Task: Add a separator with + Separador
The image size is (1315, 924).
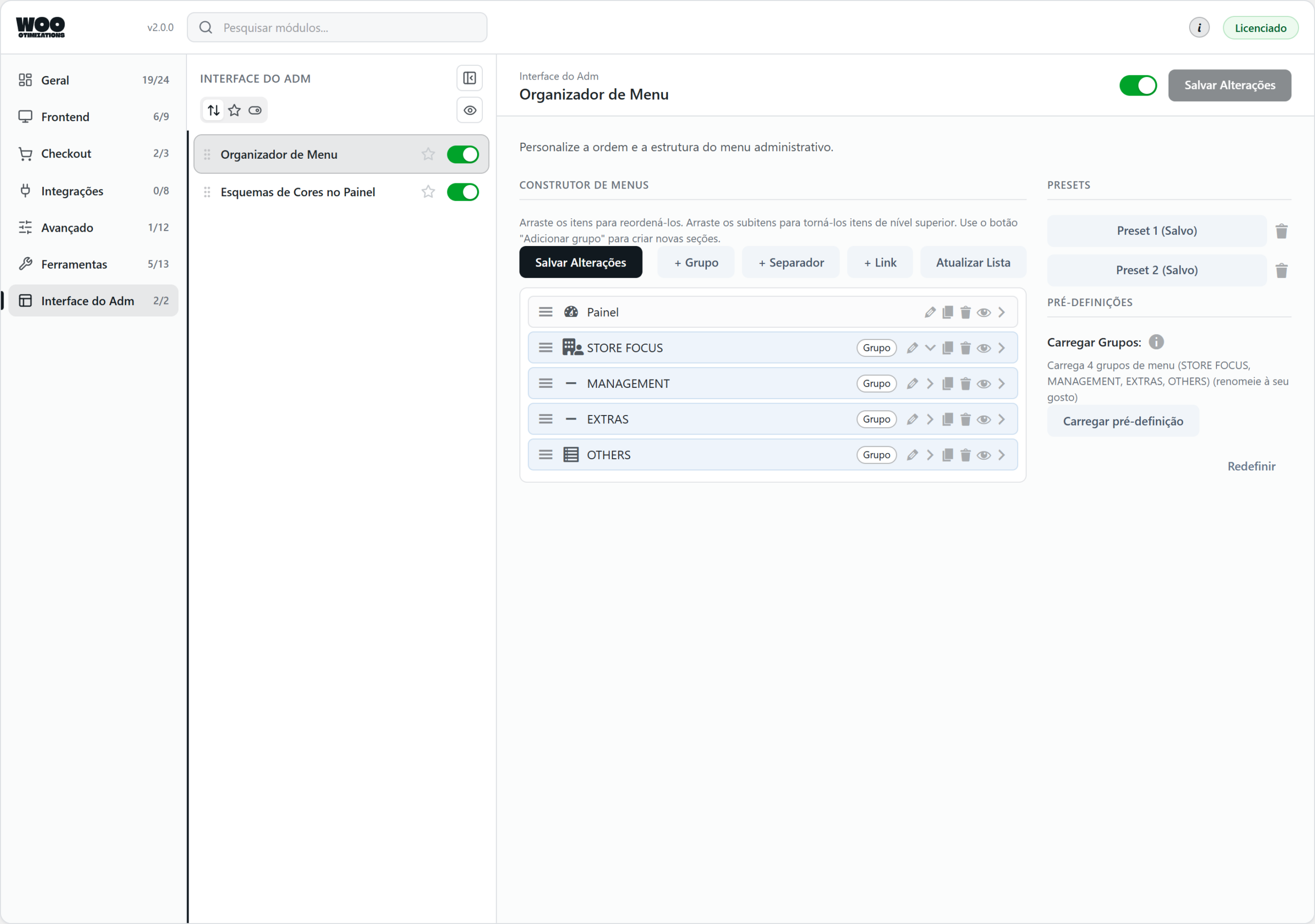Action: coord(791,262)
